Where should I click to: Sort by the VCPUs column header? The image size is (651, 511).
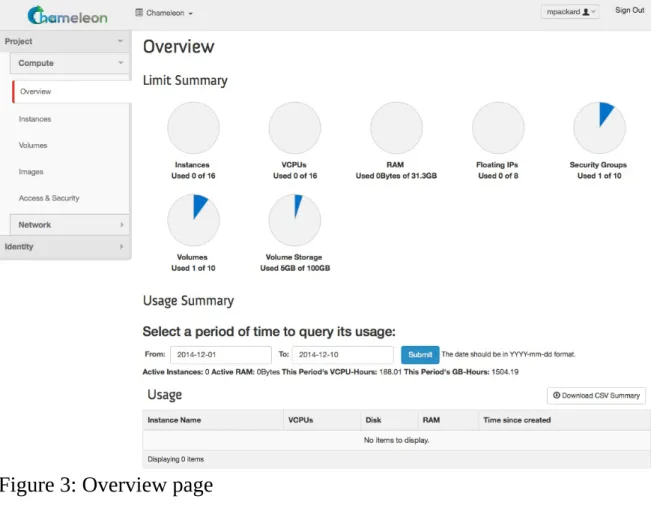coord(301,420)
